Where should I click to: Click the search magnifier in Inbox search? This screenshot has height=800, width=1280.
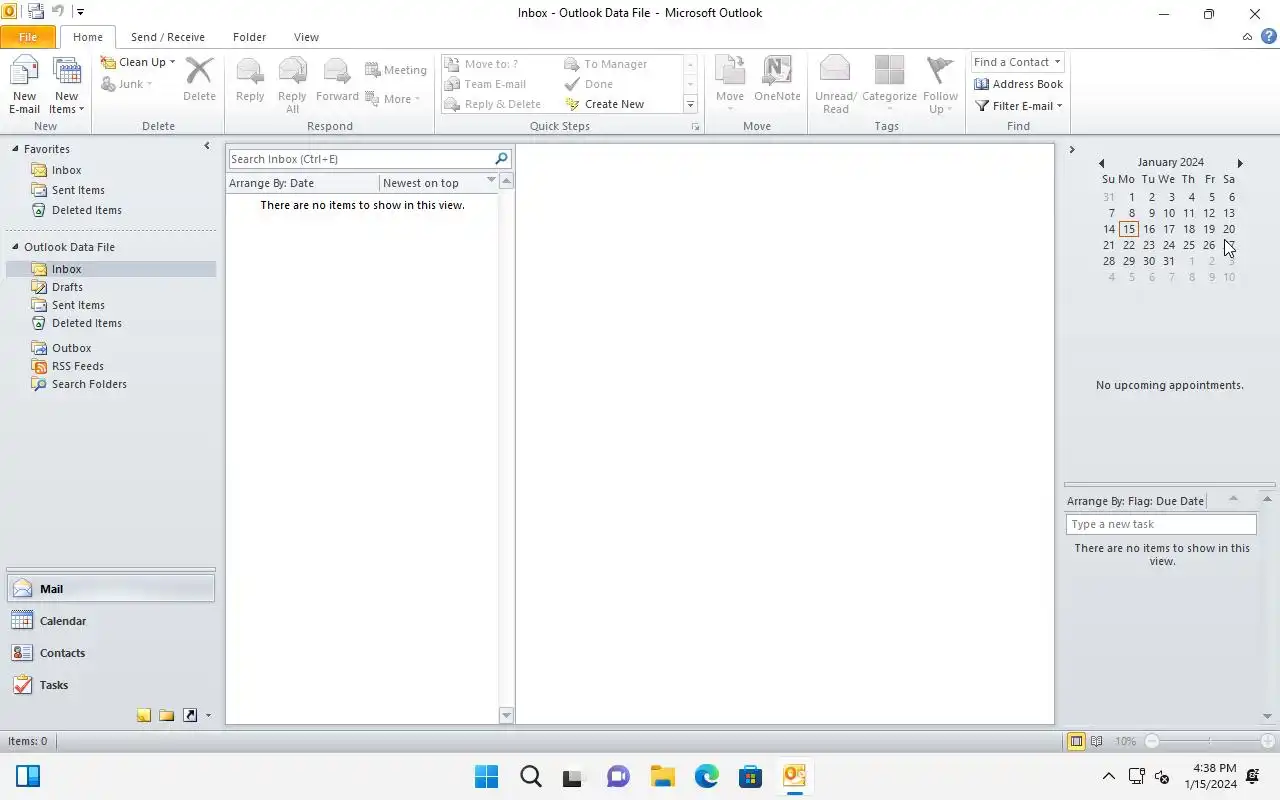(x=502, y=159)
